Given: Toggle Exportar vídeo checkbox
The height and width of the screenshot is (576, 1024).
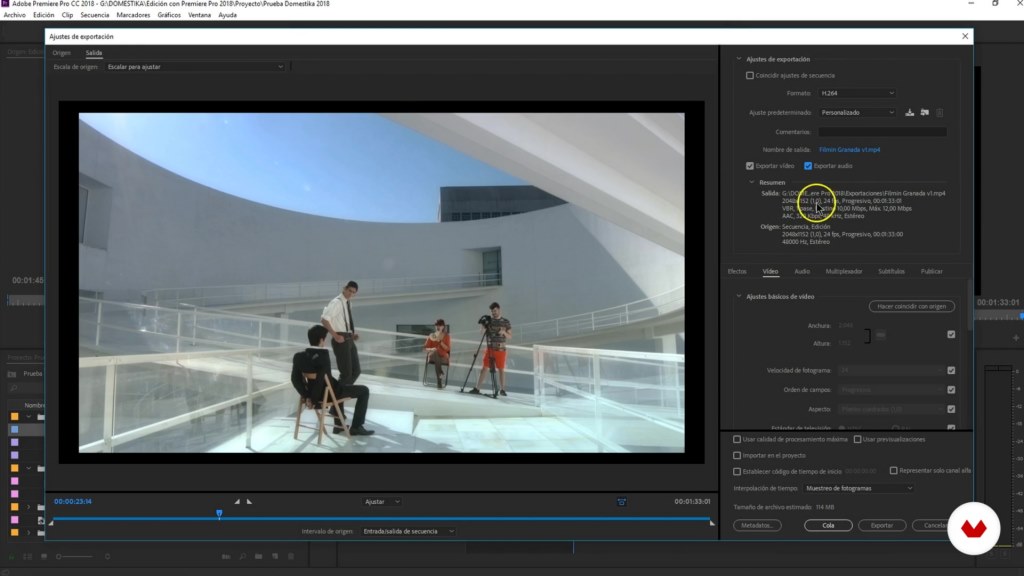Looking at the screenshot, I should tap(750, 166).
